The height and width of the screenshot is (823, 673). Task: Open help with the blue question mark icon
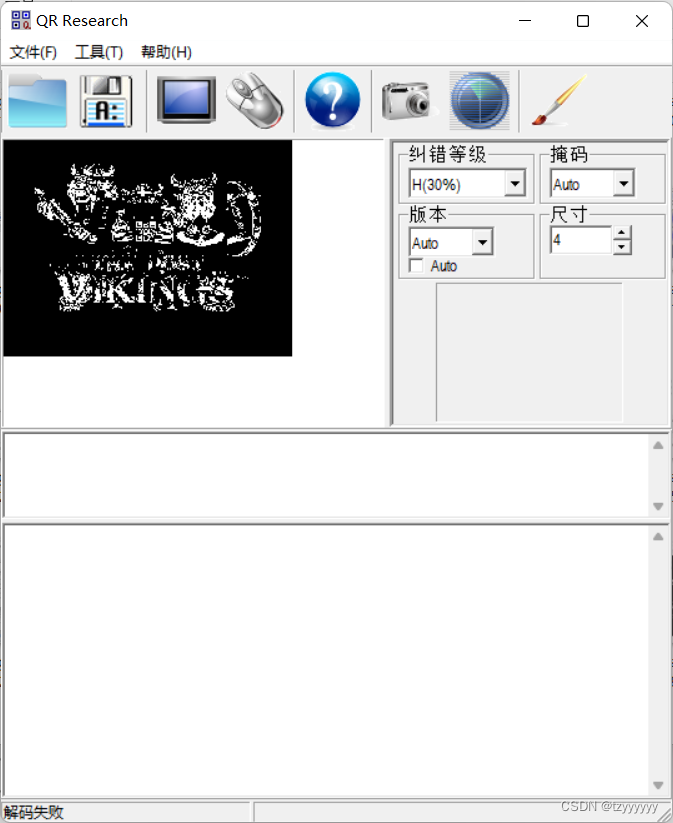pos(332,100)
